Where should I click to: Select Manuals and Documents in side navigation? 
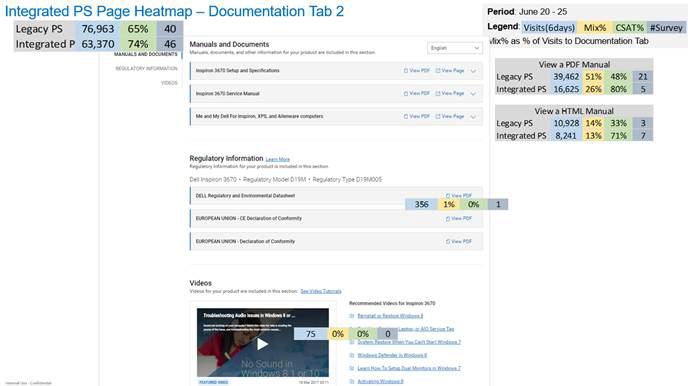click(146, 54)
